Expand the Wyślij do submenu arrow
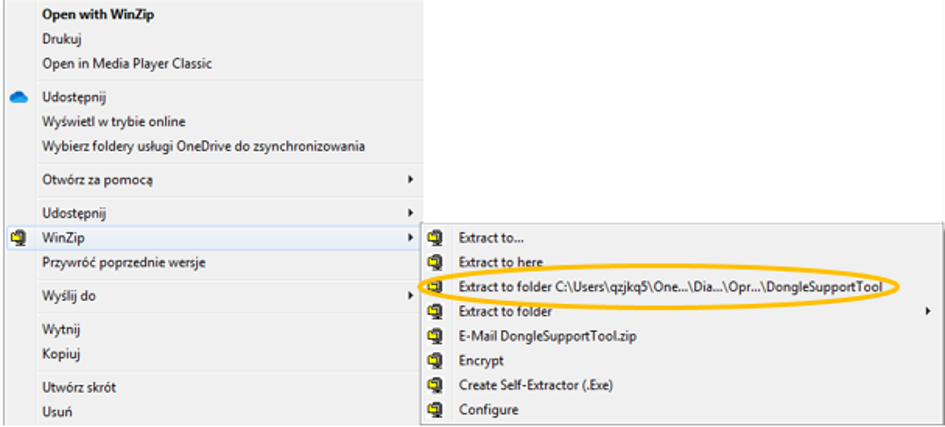Image resolution: width=945 pixels, height=427 pixels. click(410, 296)
